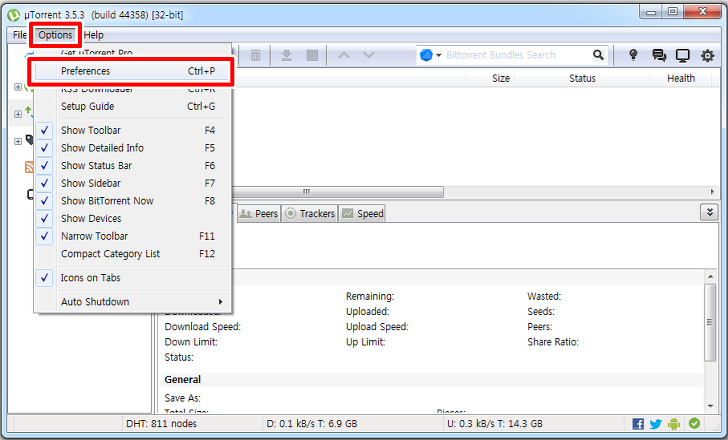Click the Wasted: label
Screen dimensions: 728x440
click(544, 296)
